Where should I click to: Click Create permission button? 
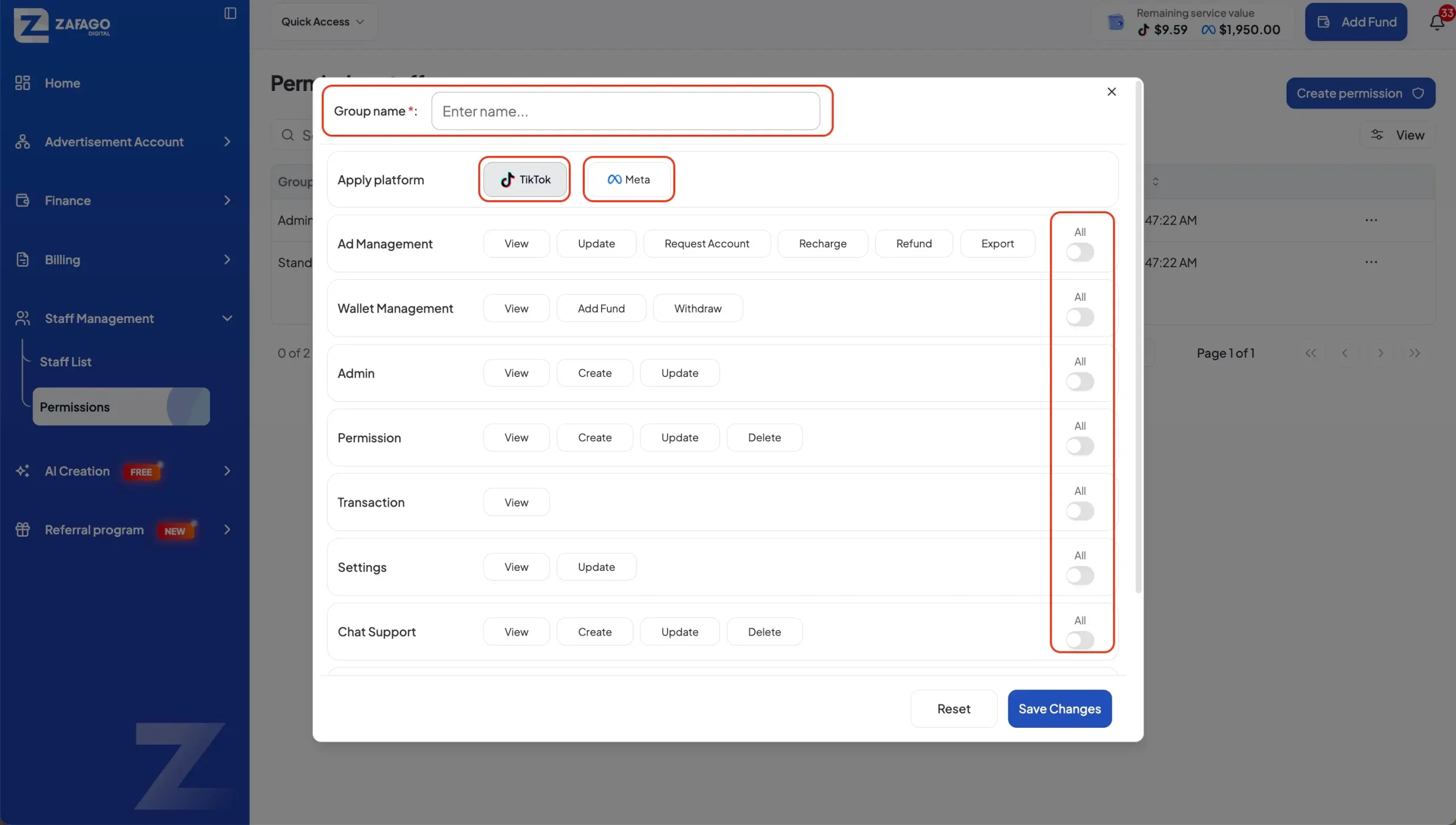(x=1360, y=93)
